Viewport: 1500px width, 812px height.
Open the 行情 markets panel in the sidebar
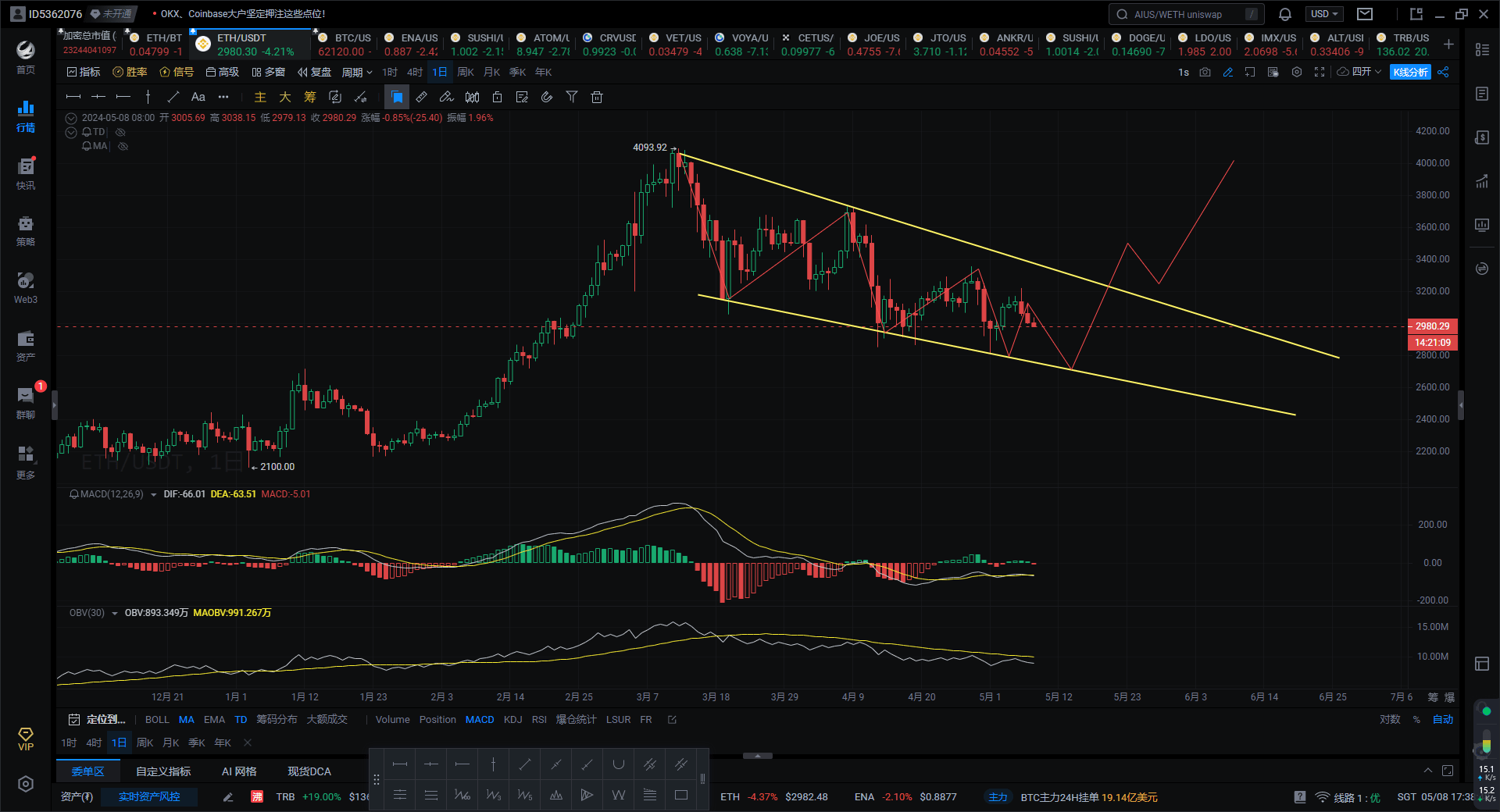point(25,116)
